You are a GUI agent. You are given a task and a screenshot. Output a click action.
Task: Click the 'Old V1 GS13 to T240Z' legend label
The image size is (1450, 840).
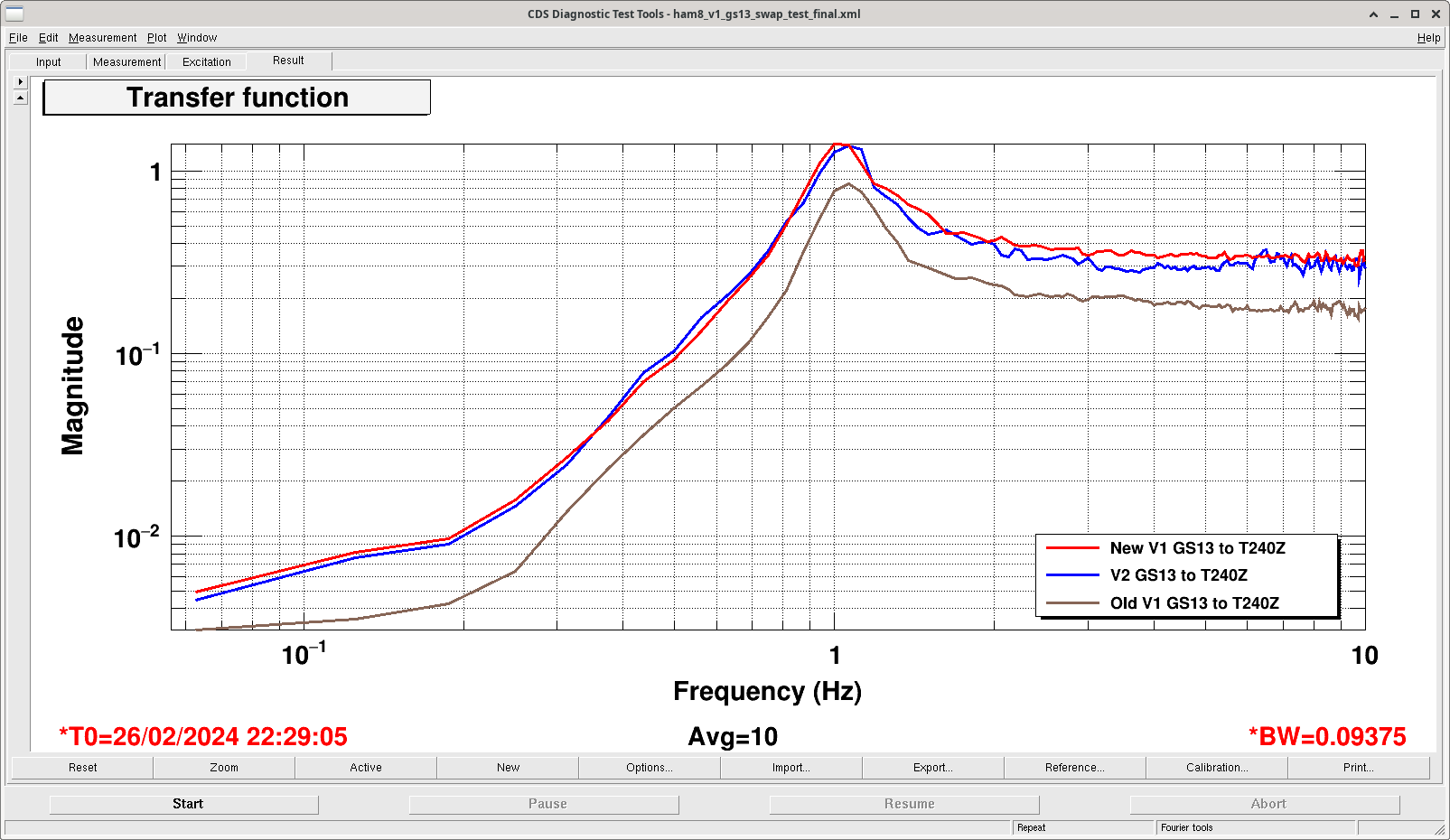(x=1194, y=603)
